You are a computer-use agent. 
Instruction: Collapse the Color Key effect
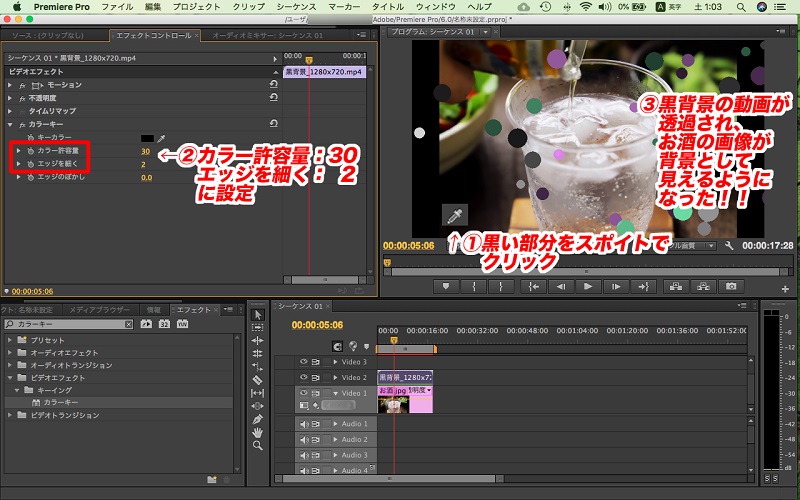coord(10,124)
